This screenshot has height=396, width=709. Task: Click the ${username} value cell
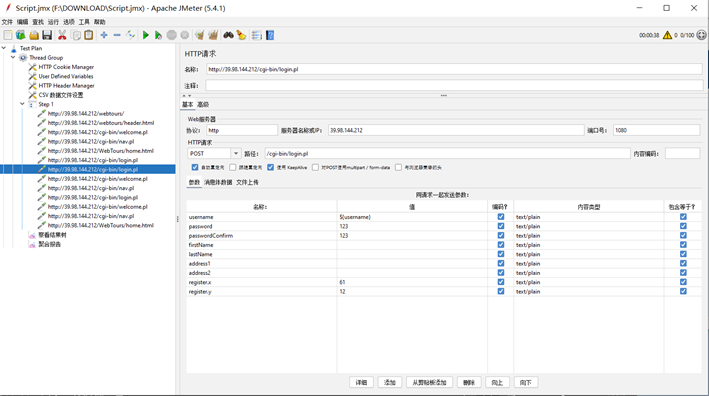coord(412,217)
